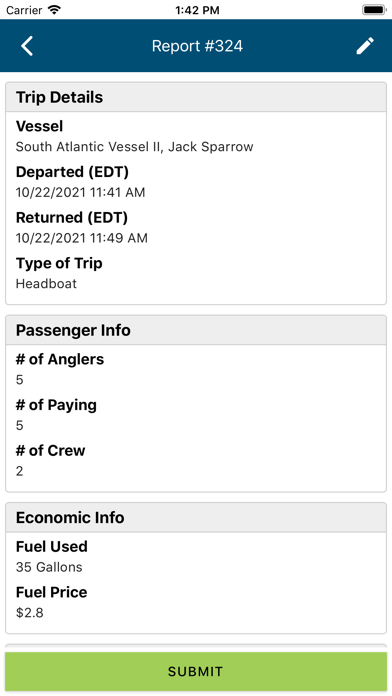Tap the Headboat trip type value
The image size is (392, 696).
point(46,284)
